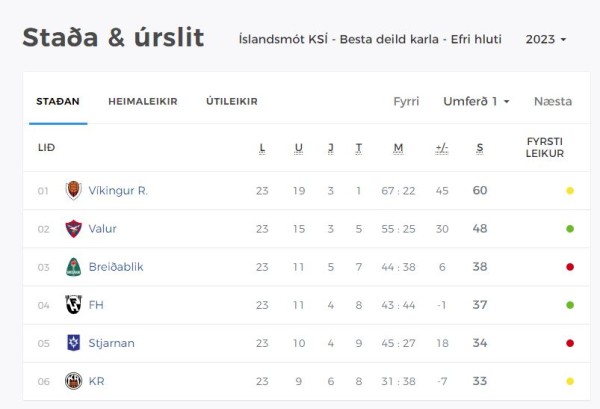Click the FH club crest icon
The image size is (600, 409).
click(x=73, y=305)
